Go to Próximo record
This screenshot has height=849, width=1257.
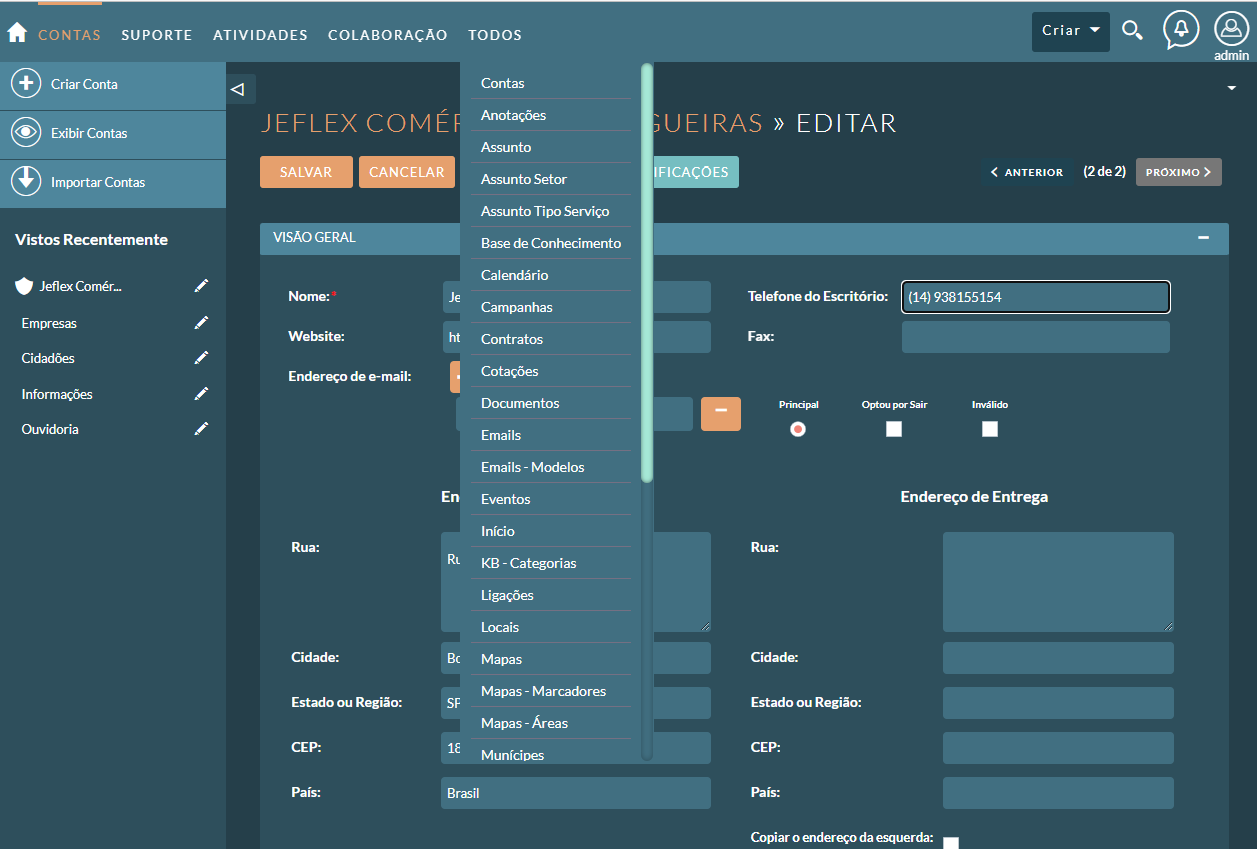coord(1179,172)
